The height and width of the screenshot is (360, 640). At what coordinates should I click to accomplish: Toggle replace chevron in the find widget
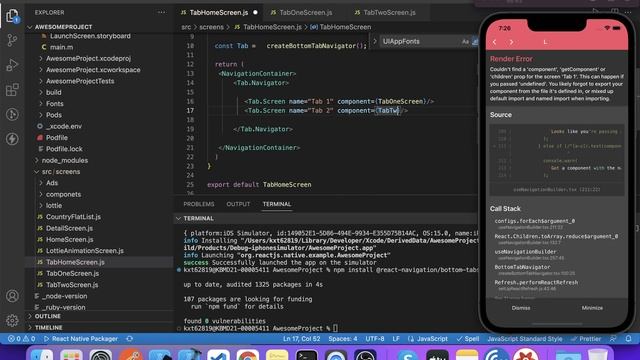click(375, 41)
